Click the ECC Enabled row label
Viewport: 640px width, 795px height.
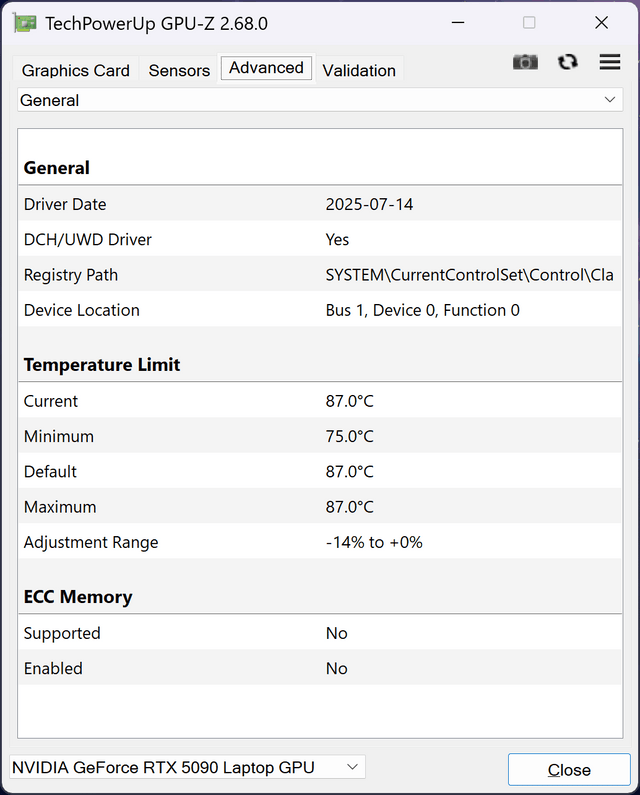[x=53, y=668]
